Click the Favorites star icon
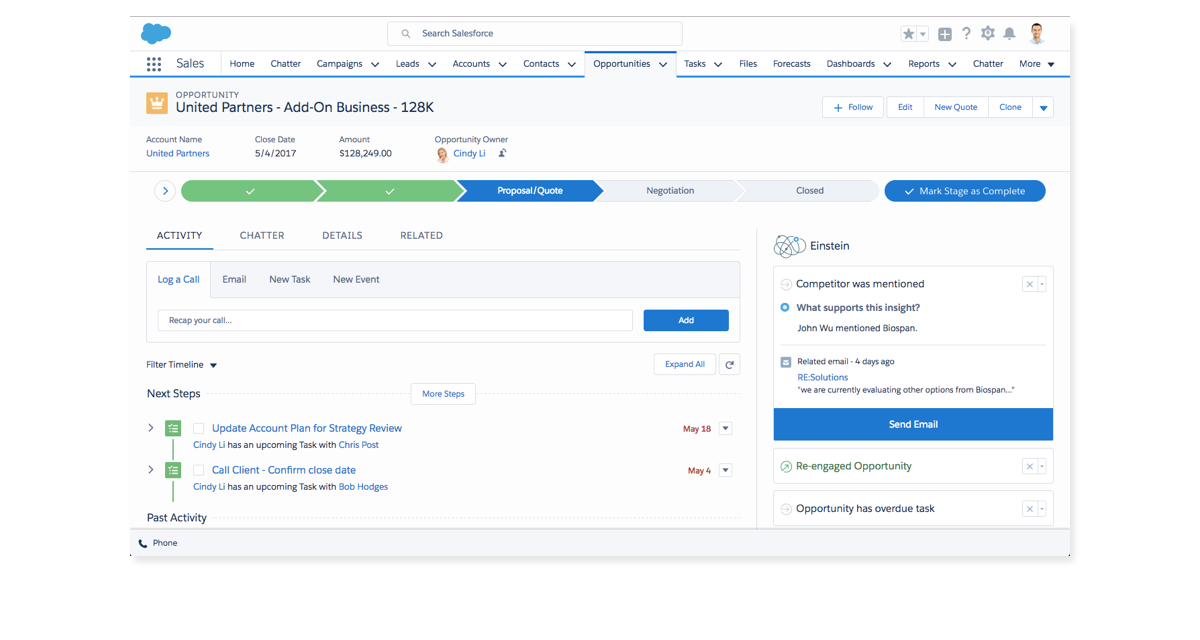1200x640 pixels. tap(908, 34)
